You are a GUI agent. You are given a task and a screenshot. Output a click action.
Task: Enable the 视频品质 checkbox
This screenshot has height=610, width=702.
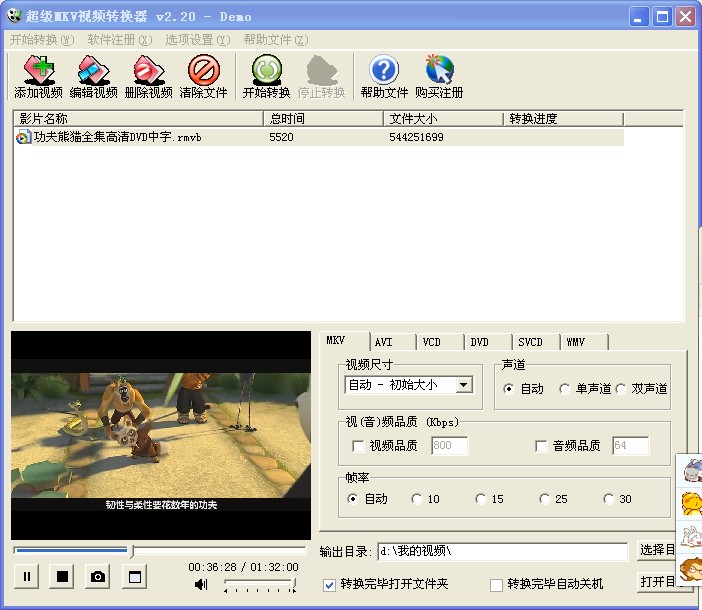tap(358, 446)
